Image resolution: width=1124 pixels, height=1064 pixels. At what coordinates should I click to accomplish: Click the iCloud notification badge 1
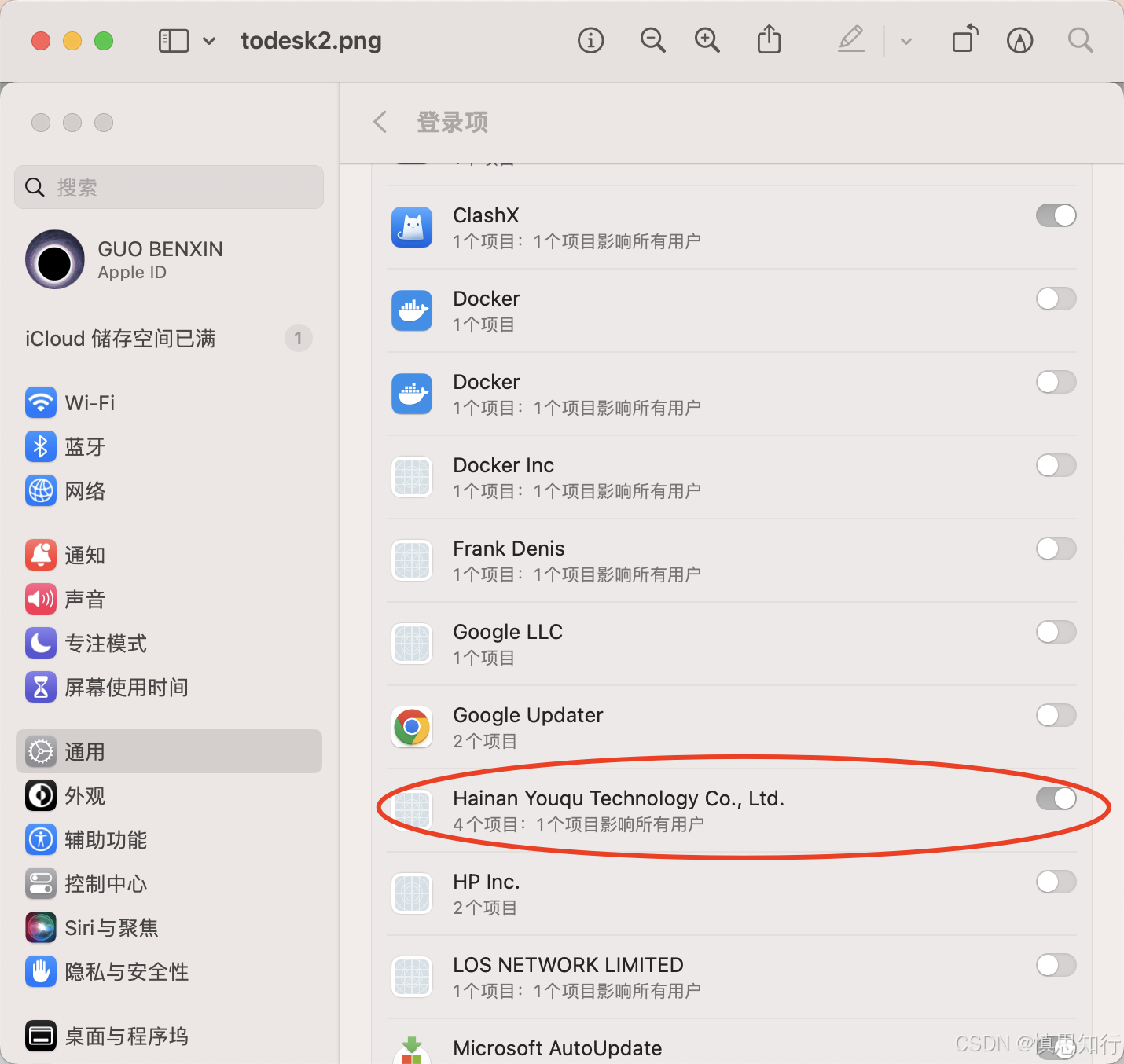[299, 339]
